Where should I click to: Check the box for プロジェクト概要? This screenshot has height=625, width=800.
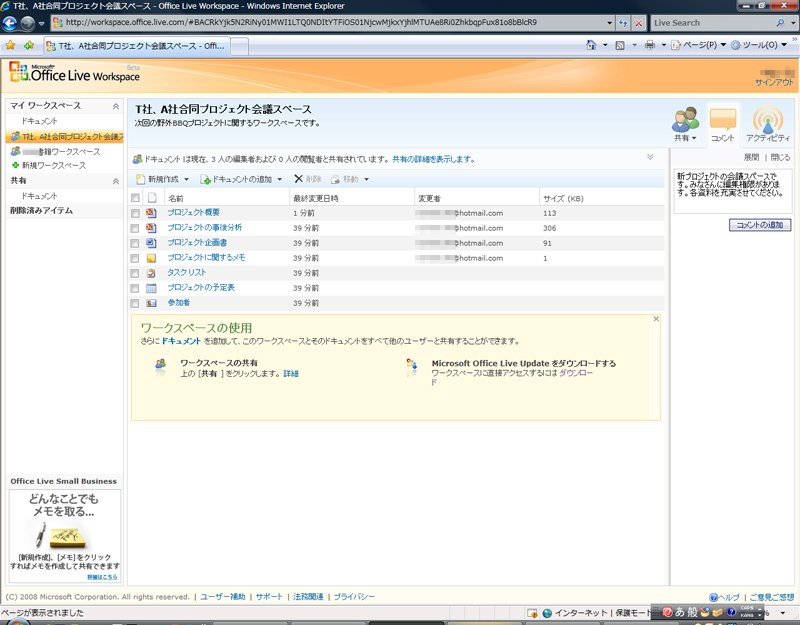tap(135, 213)
